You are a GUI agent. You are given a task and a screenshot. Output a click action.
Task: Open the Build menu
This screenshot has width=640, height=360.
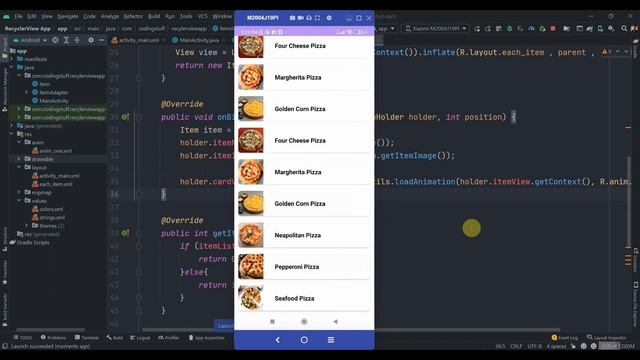click(x=154, y=16)
